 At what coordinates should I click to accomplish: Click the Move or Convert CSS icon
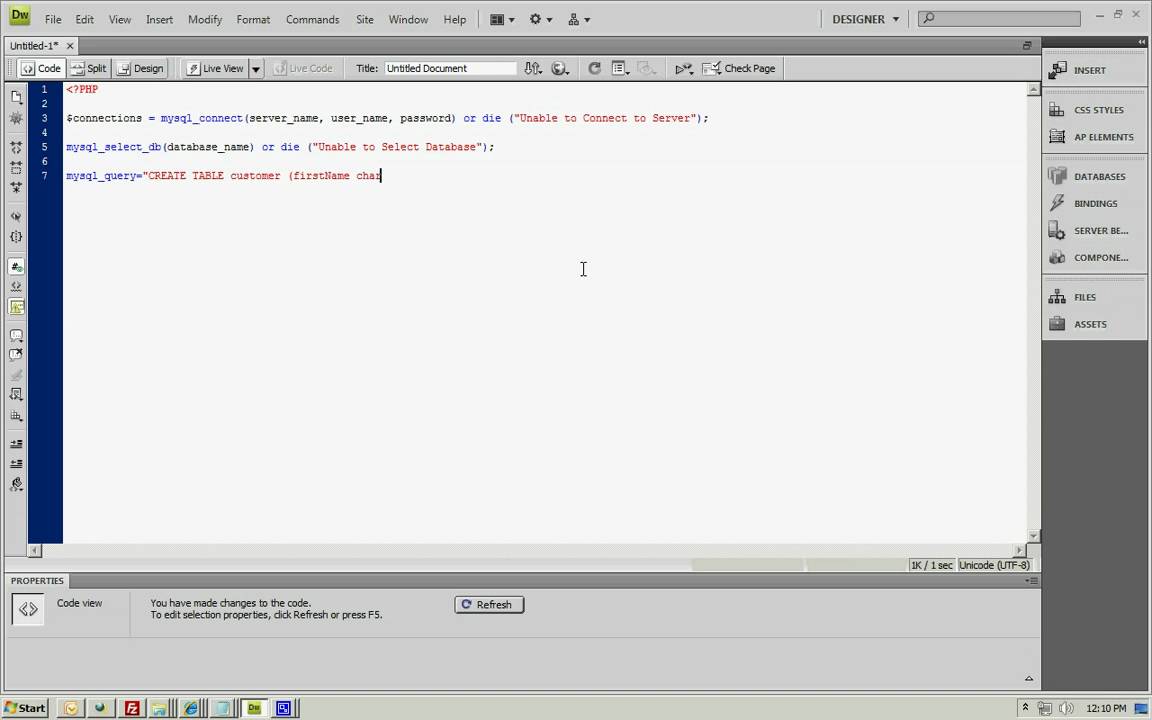pos(16,415)
